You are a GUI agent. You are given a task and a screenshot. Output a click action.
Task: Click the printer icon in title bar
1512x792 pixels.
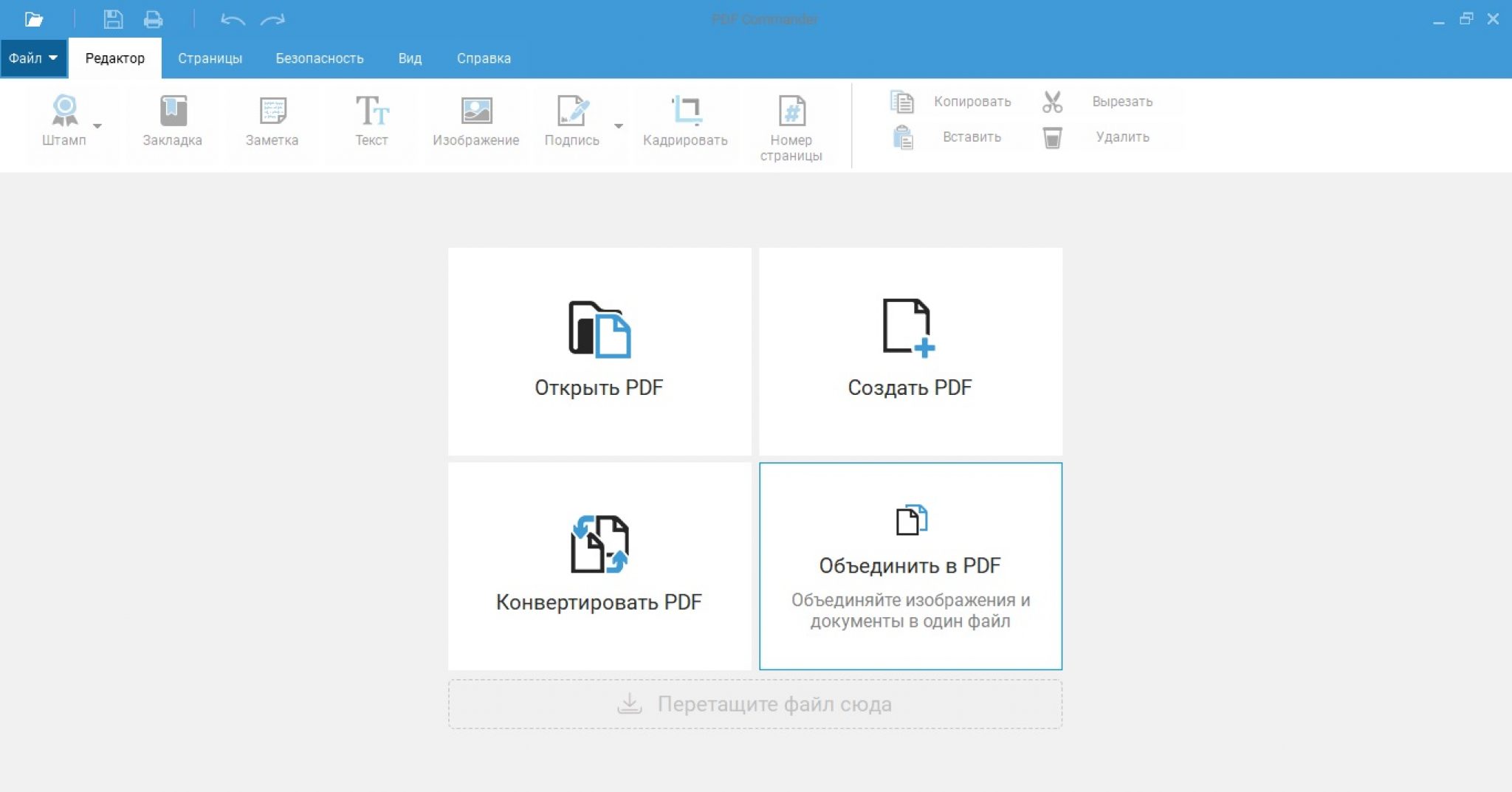click(153, 19)
